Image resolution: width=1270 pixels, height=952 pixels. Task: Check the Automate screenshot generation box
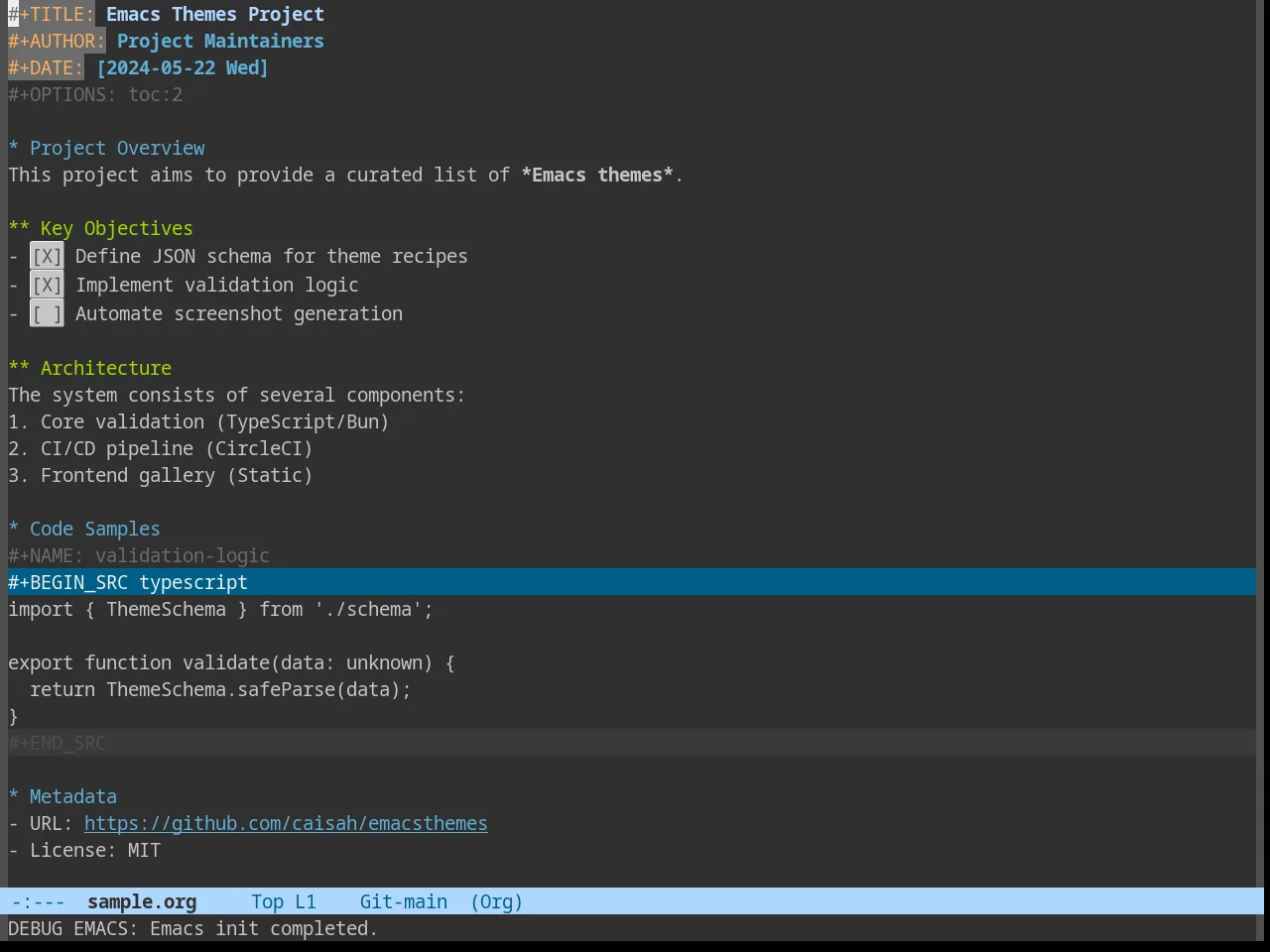[47, 314]
